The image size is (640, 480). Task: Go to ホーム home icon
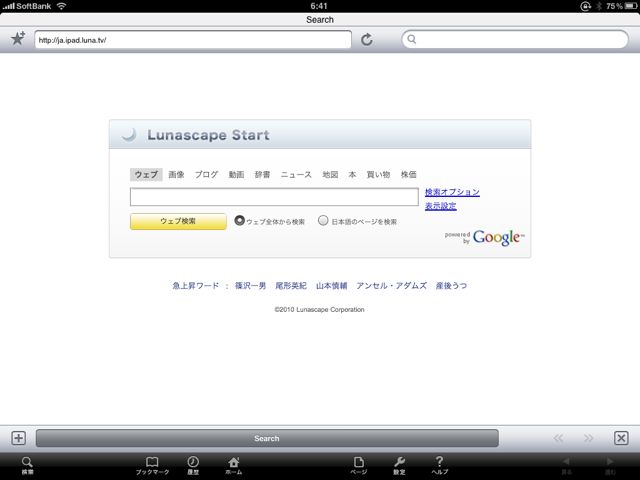pos(234,465)
